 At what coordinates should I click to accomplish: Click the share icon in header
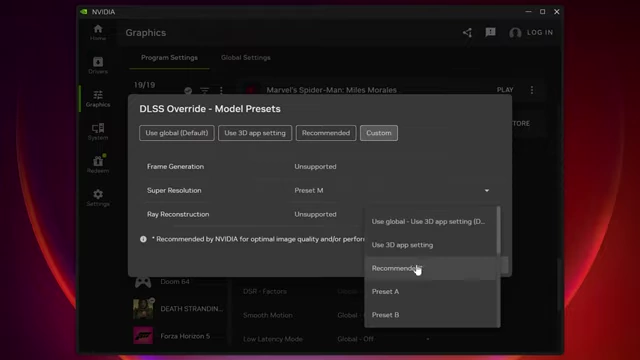467,33
